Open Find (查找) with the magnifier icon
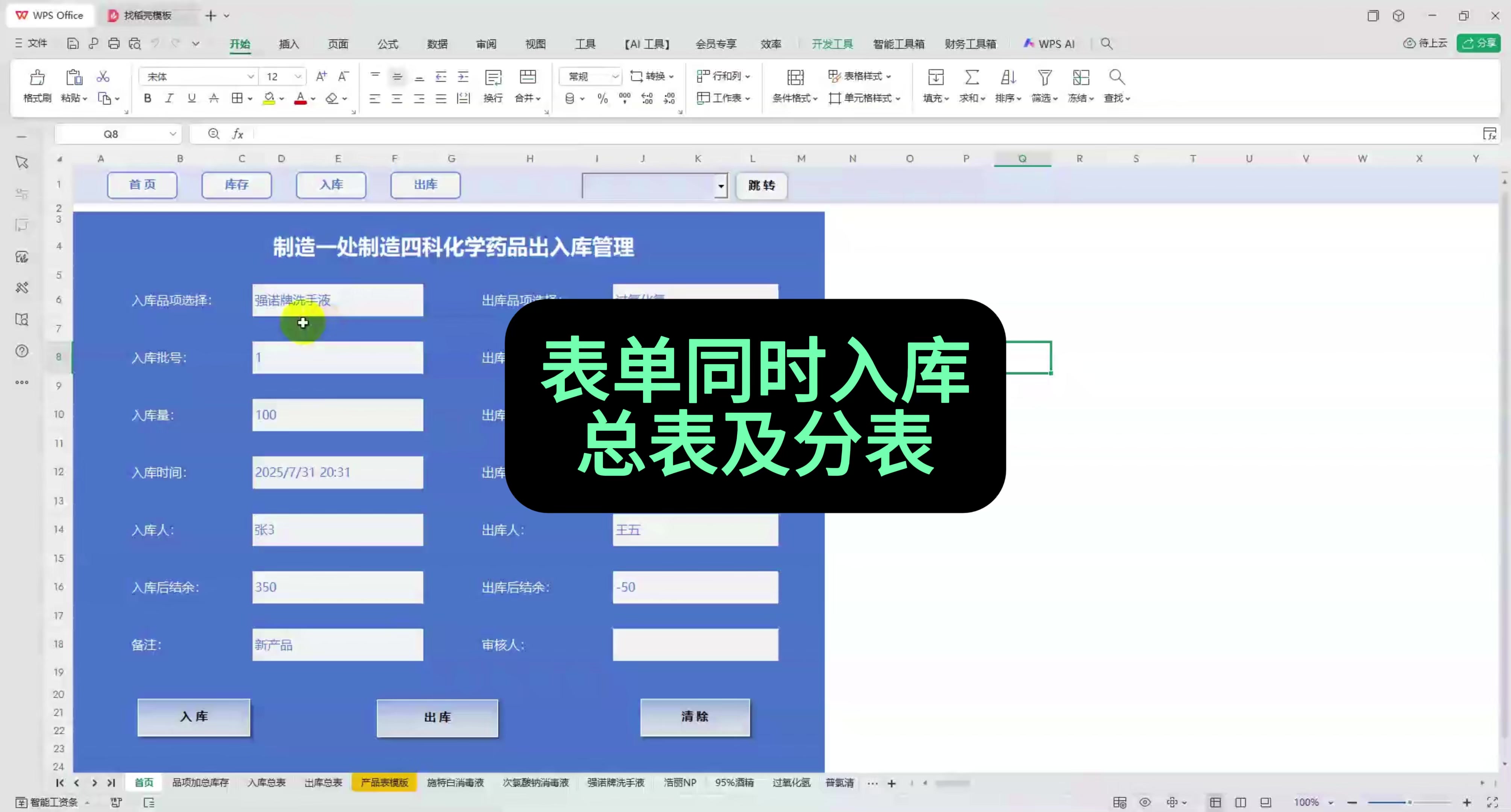 [1116, 77]
